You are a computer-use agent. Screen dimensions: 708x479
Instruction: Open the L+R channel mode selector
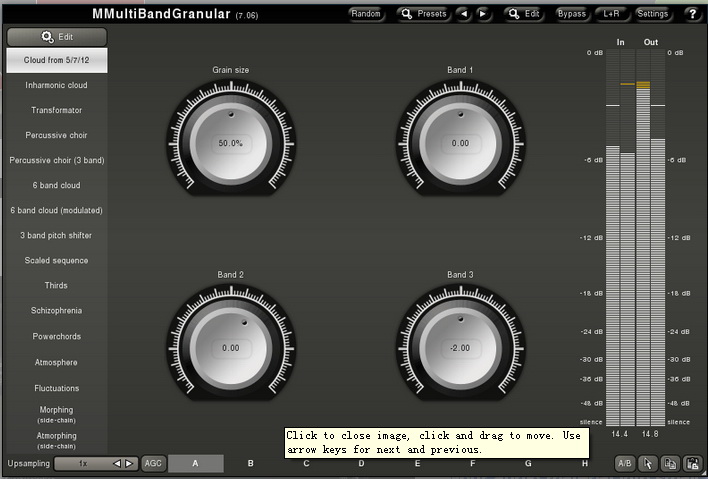[611, 14]
